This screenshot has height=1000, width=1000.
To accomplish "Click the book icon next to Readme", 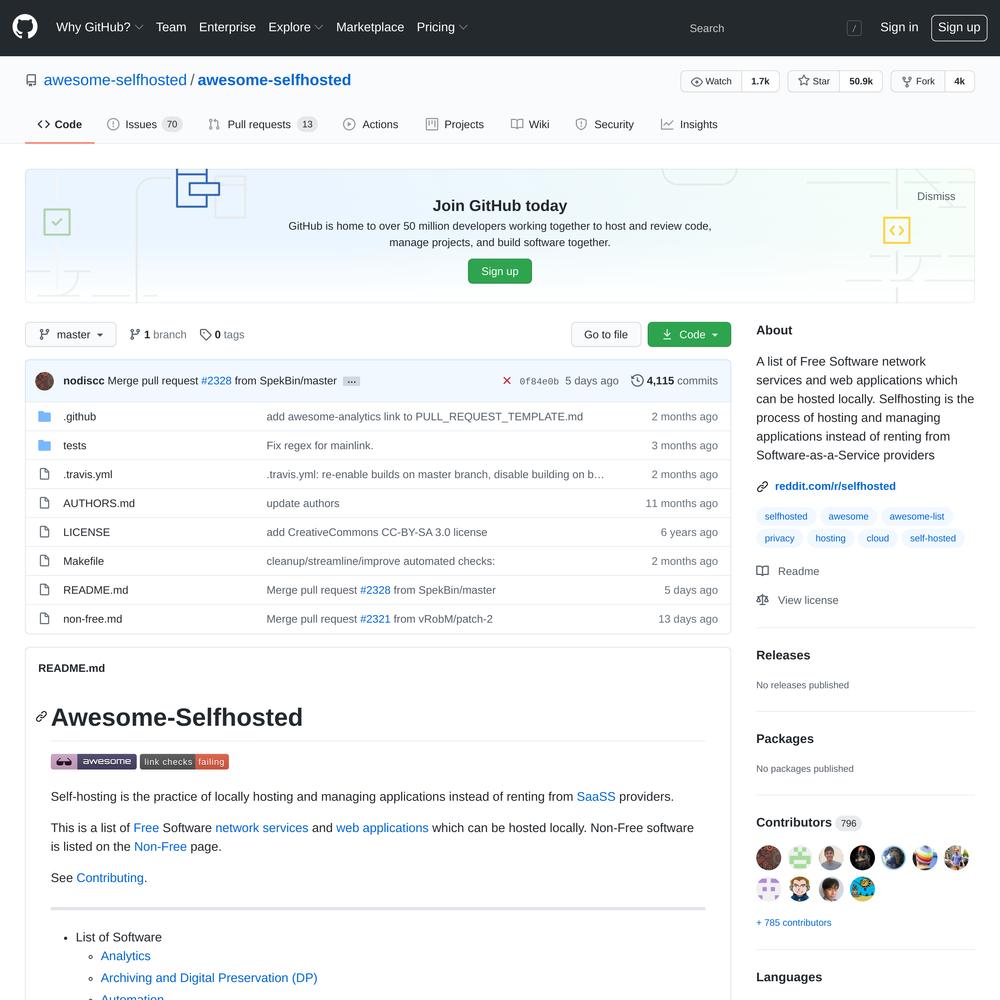I will 762,571.
